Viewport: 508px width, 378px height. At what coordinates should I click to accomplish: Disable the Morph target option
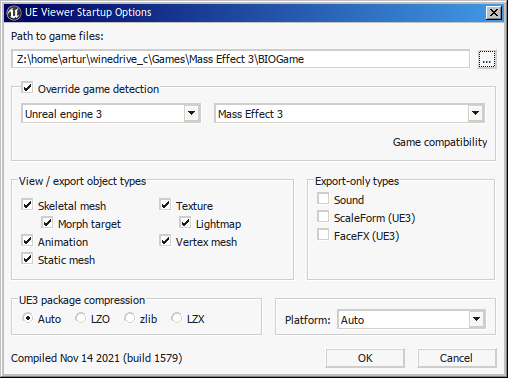(x=47, y=222)
